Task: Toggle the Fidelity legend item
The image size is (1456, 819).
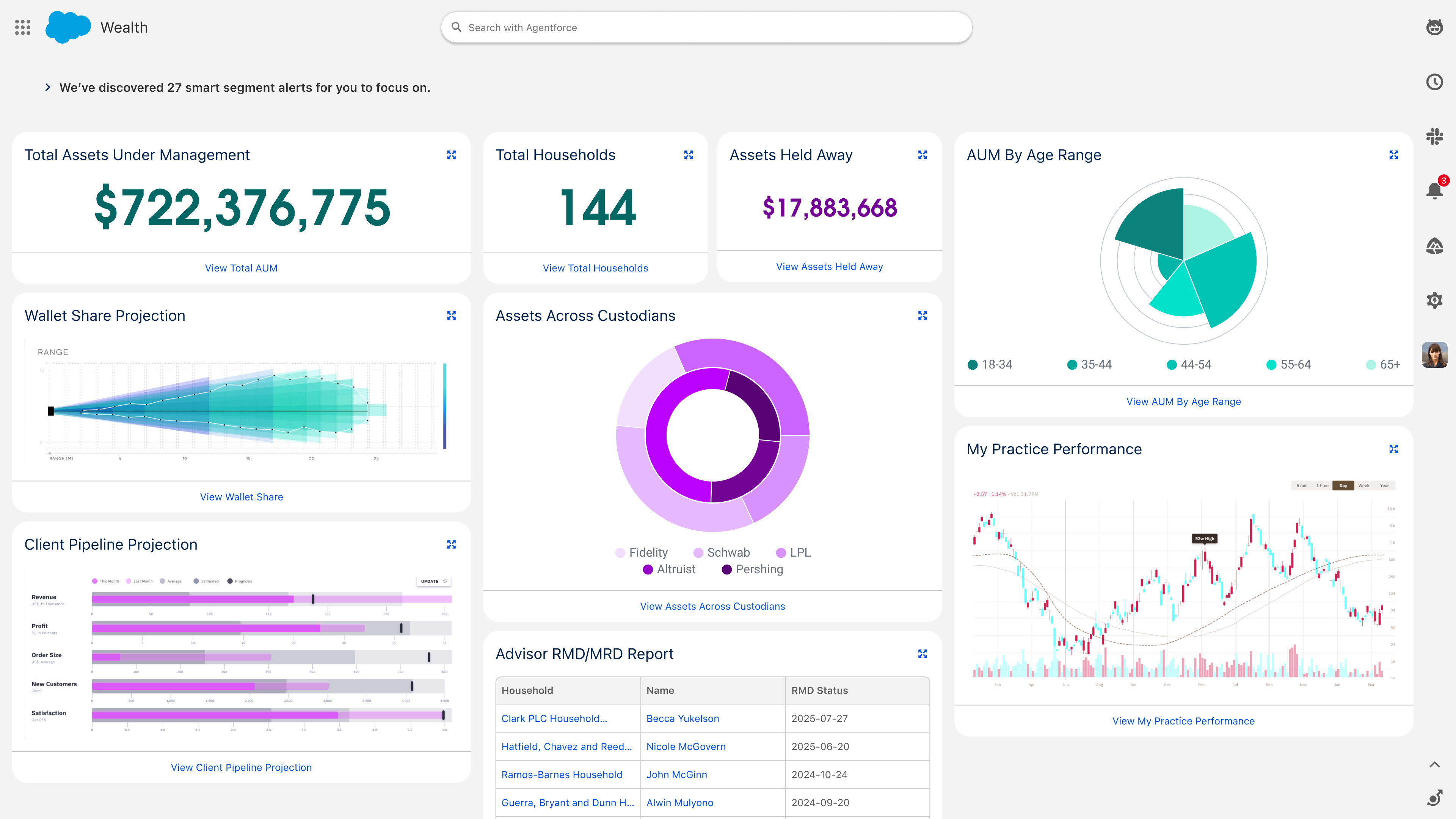Action: (642, 552)
